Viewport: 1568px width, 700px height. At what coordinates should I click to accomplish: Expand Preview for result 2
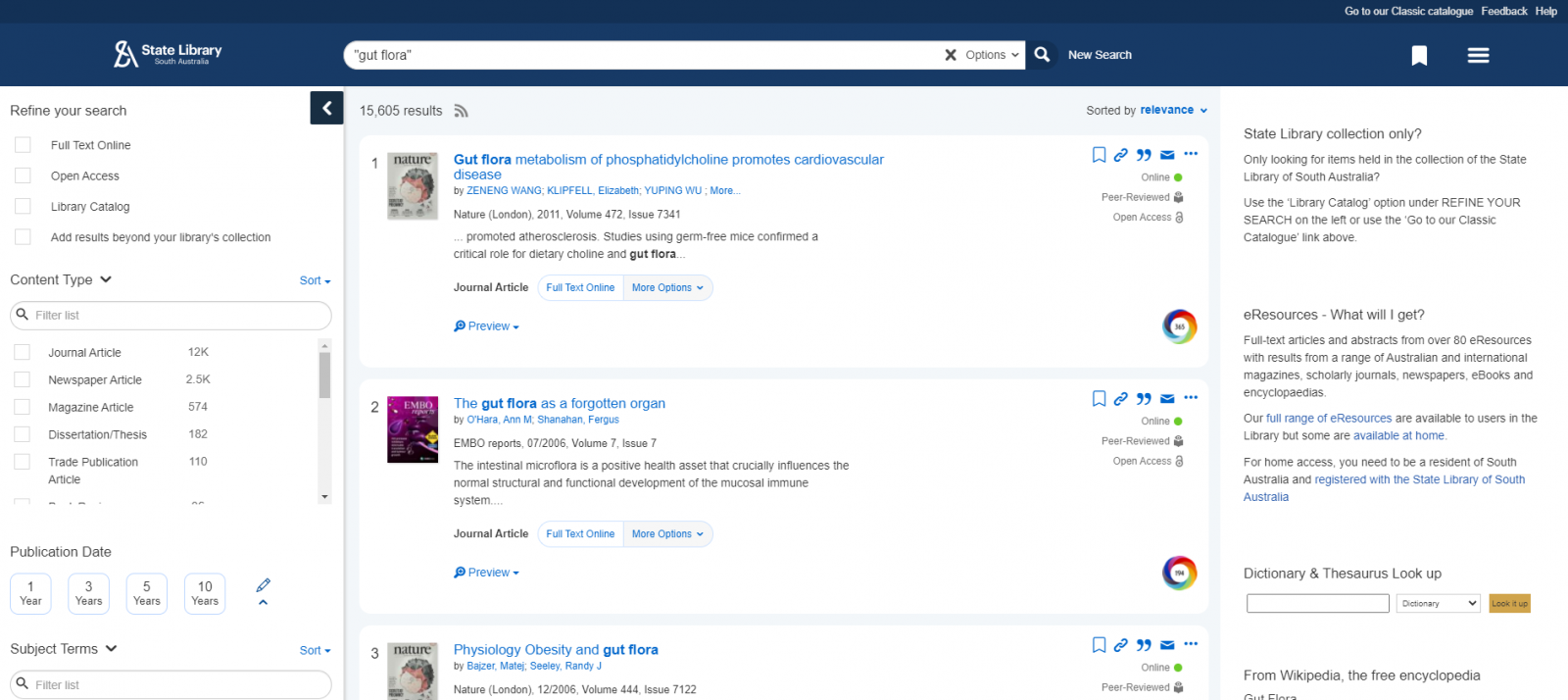(x=486, y=573)
